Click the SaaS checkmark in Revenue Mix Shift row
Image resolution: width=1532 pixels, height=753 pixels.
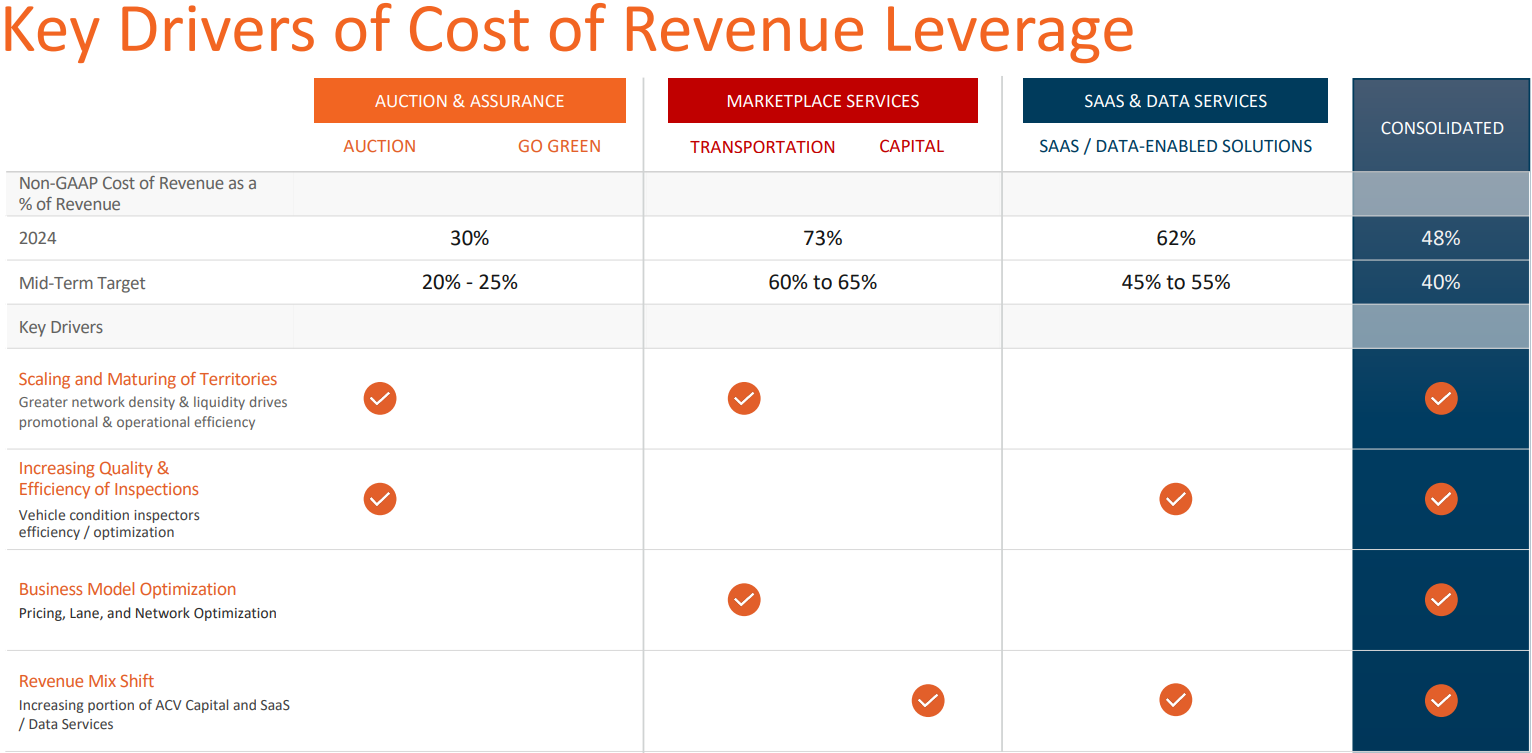click(x=1176, y=701)
